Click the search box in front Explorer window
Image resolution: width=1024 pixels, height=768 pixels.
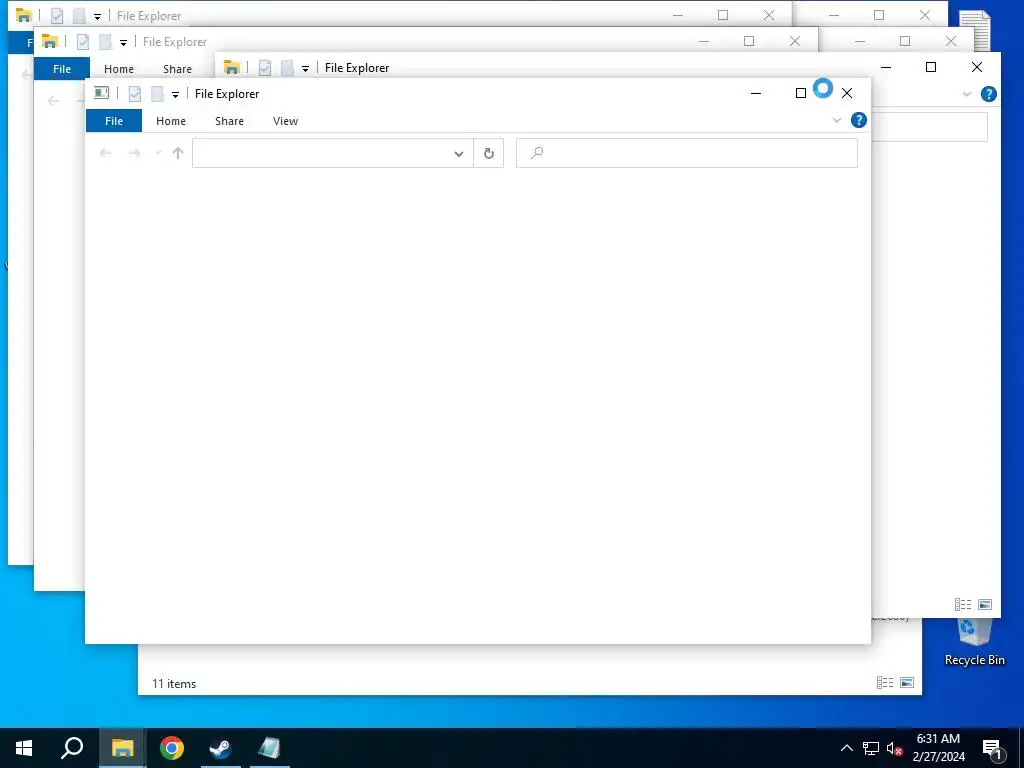686,153
